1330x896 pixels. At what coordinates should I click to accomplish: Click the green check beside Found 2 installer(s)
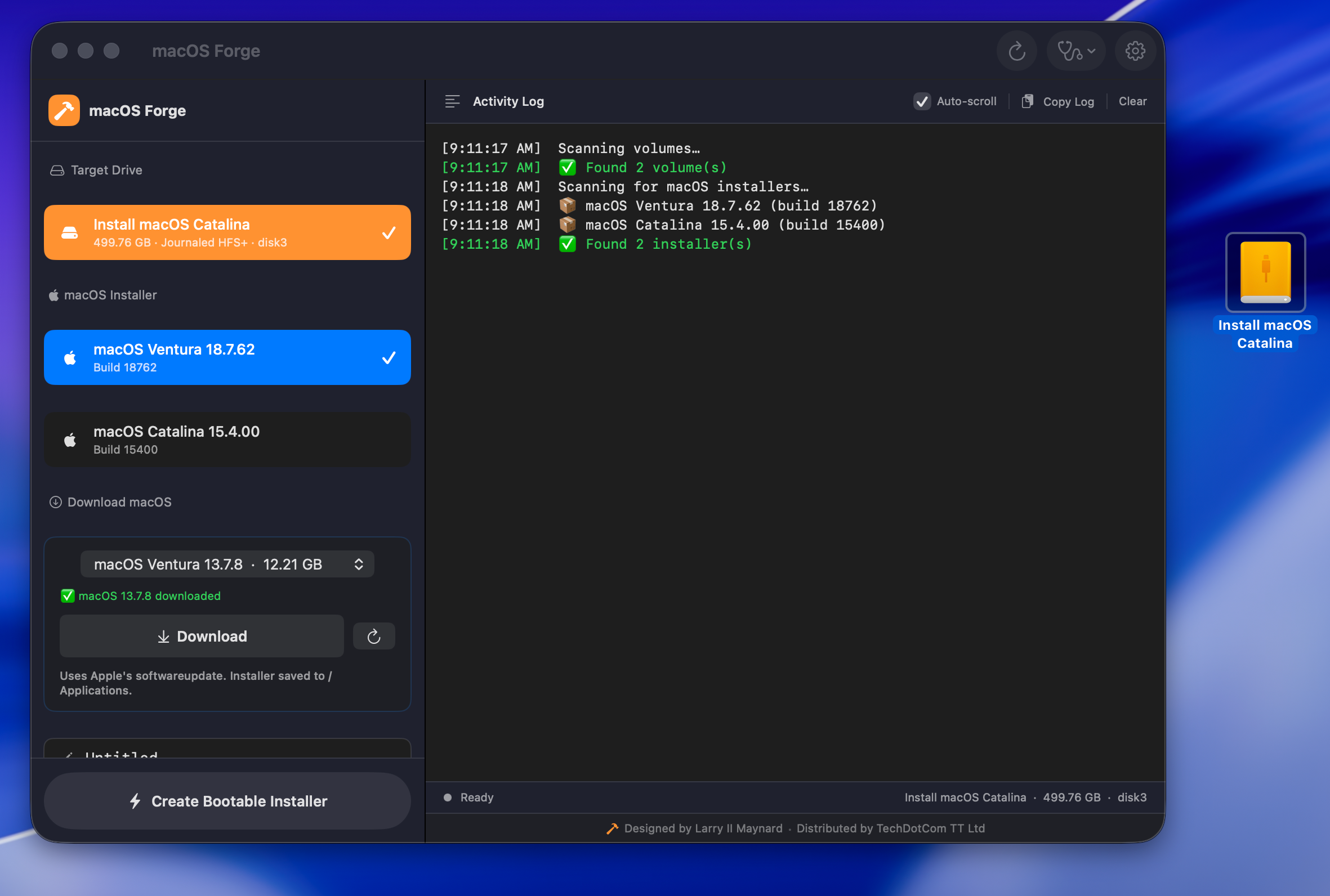tap(567, 244)
